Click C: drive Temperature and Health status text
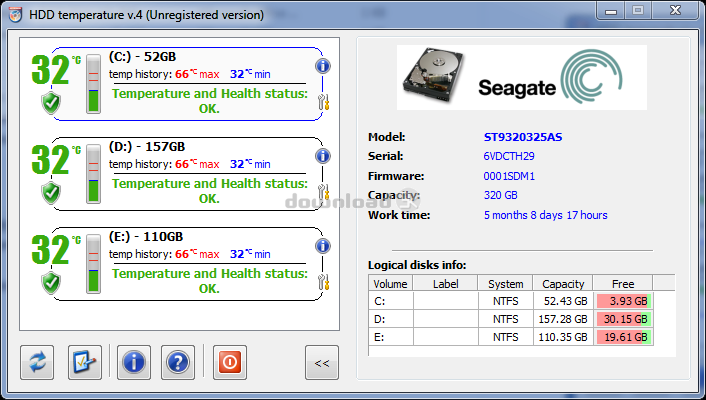Image resolution: width=706 pixels, height=400 pixels. pyautogui.click(x=210, y=101)
